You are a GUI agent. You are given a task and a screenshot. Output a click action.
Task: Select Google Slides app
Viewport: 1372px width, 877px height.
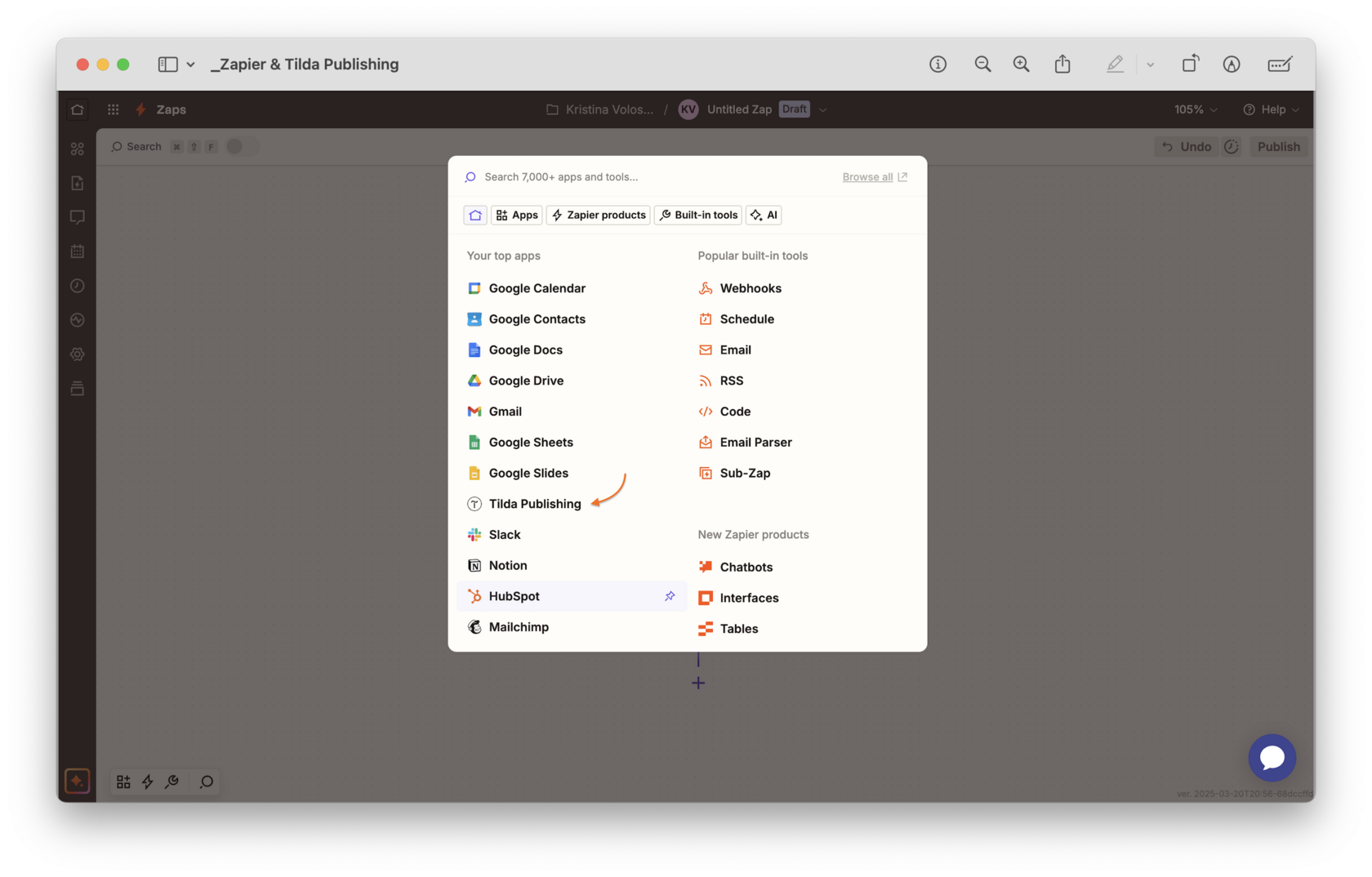(572, 474)
